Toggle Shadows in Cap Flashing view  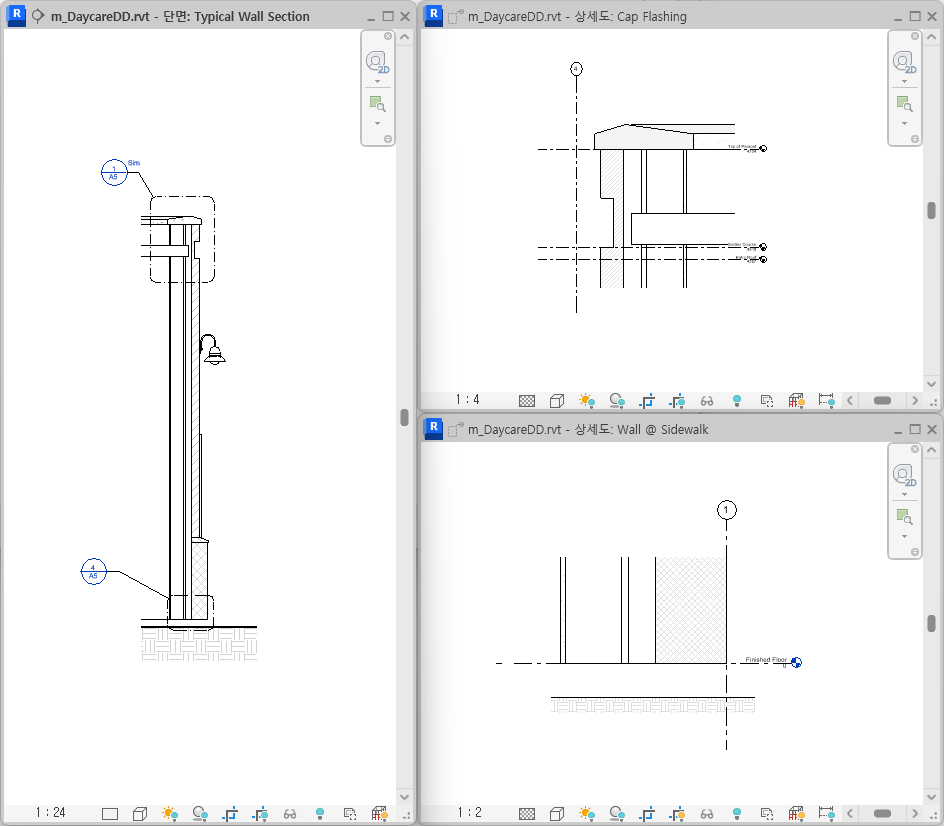point(617,401)
